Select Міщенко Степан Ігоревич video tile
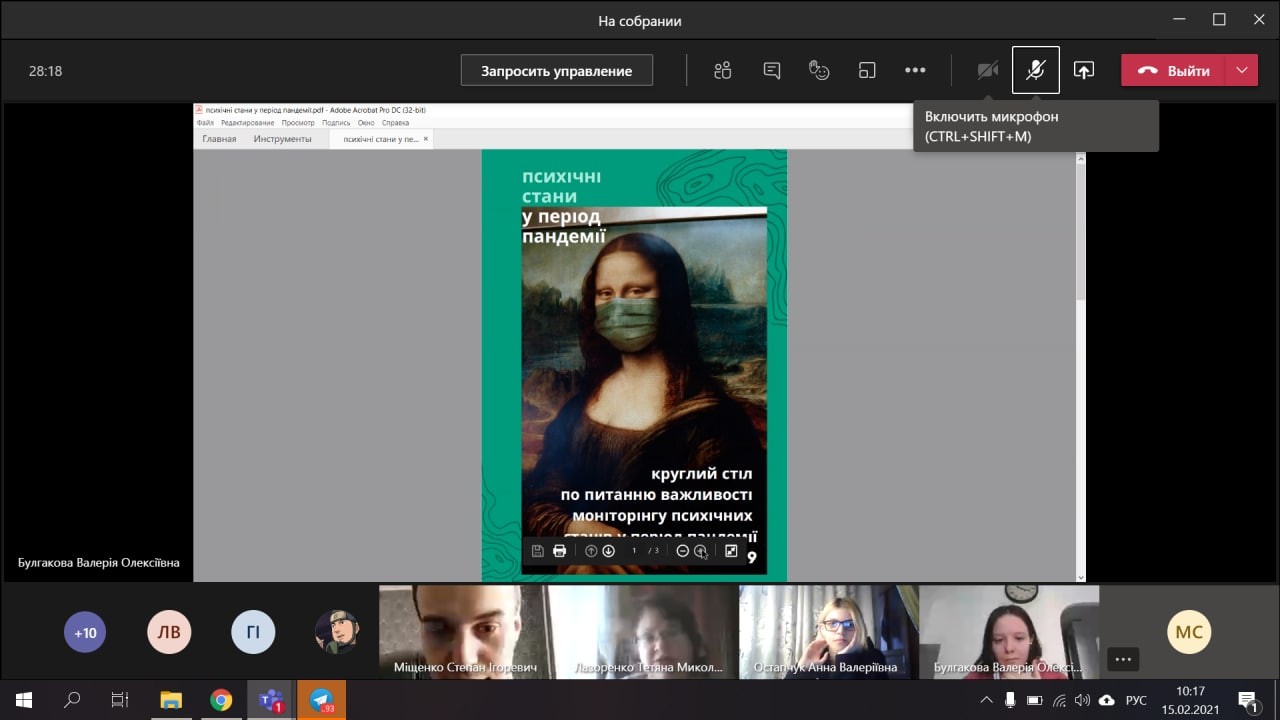 (x=463, y=632)
